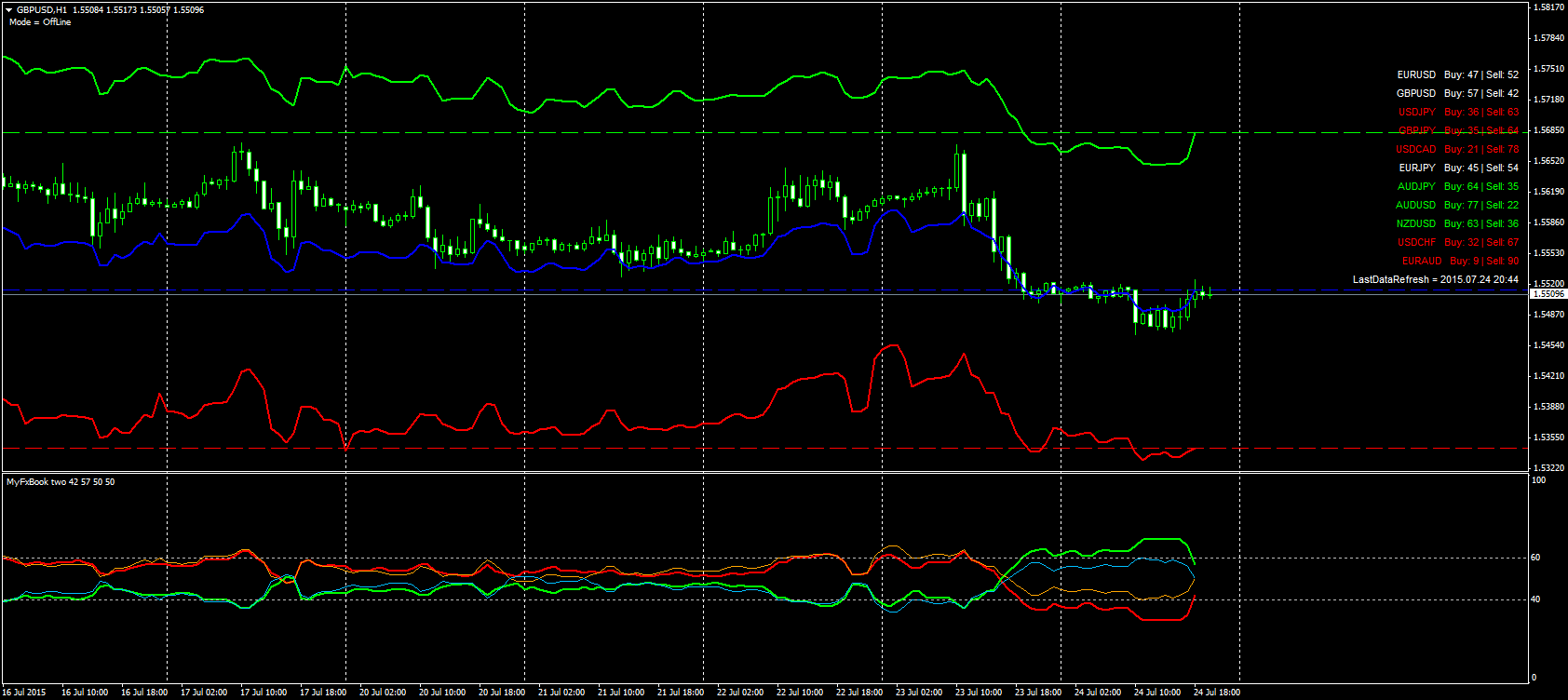Click price axis value 1.56850

tap(1548, 130)
